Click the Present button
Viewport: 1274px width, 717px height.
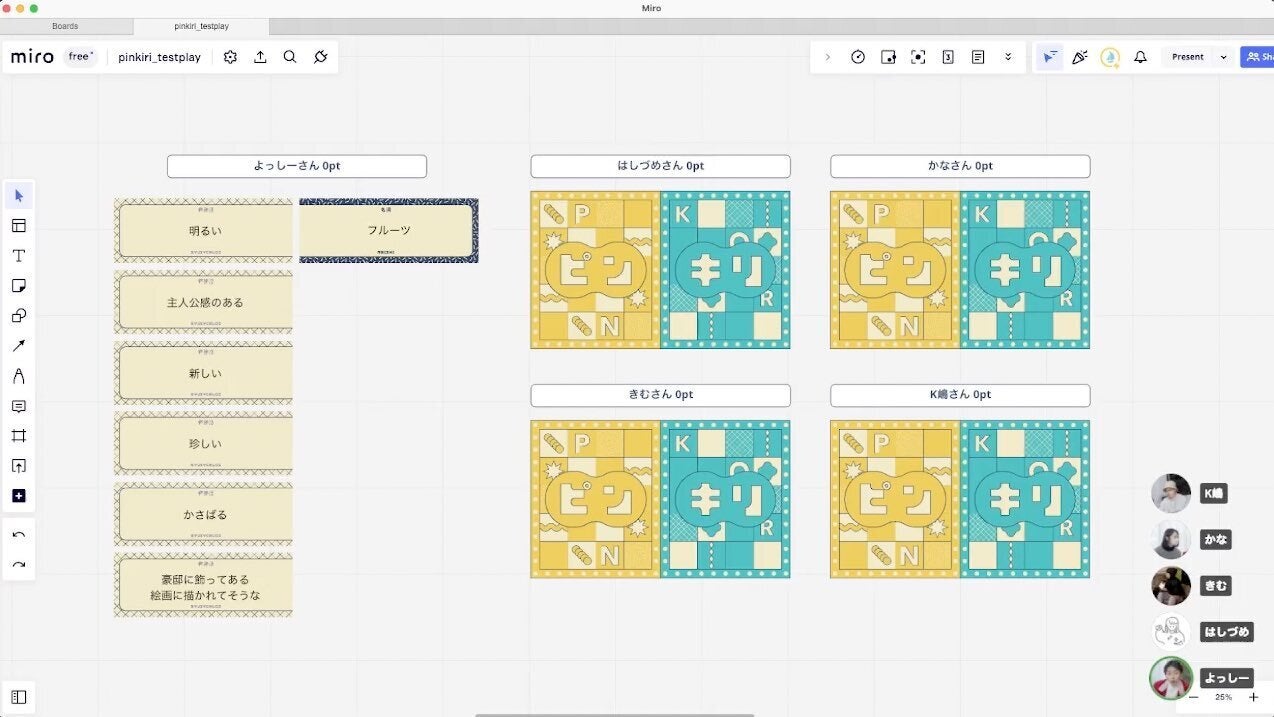pos(1188,57)
